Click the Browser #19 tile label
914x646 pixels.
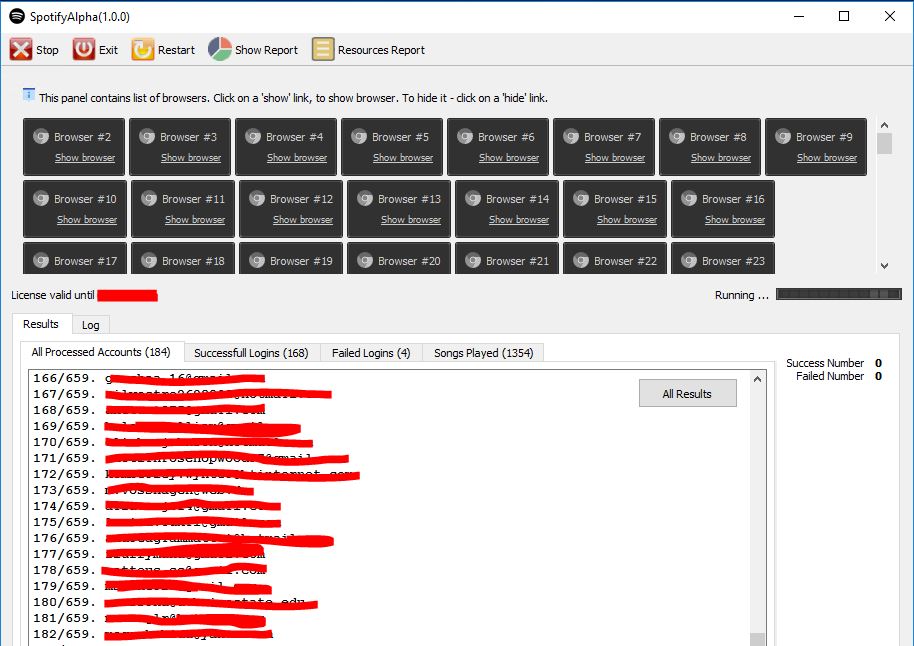click(x=301, y=261)
